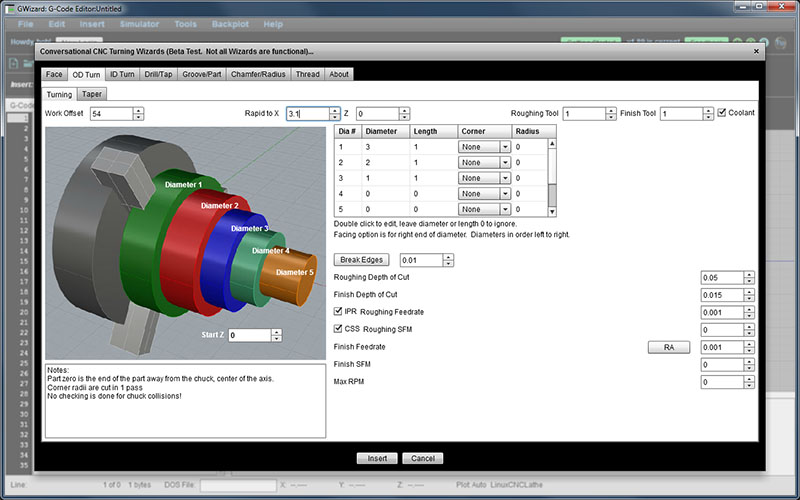Open Backplot menu in GWizard editor window
The height and width of the screenshot is (500, 800).
click(230, 24)
